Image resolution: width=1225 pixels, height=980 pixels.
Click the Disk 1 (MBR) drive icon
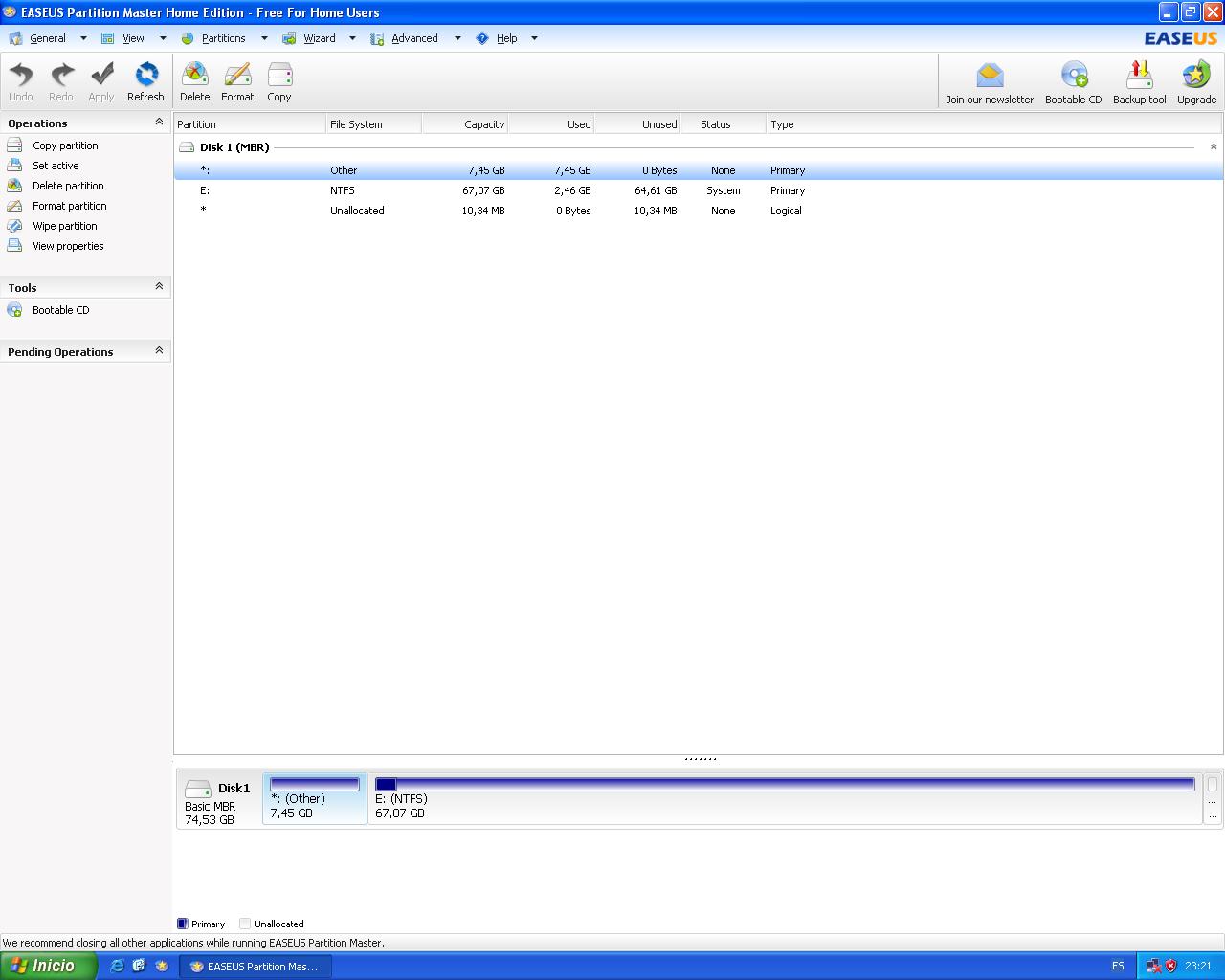pyautogui.click(x=187, y=147)
